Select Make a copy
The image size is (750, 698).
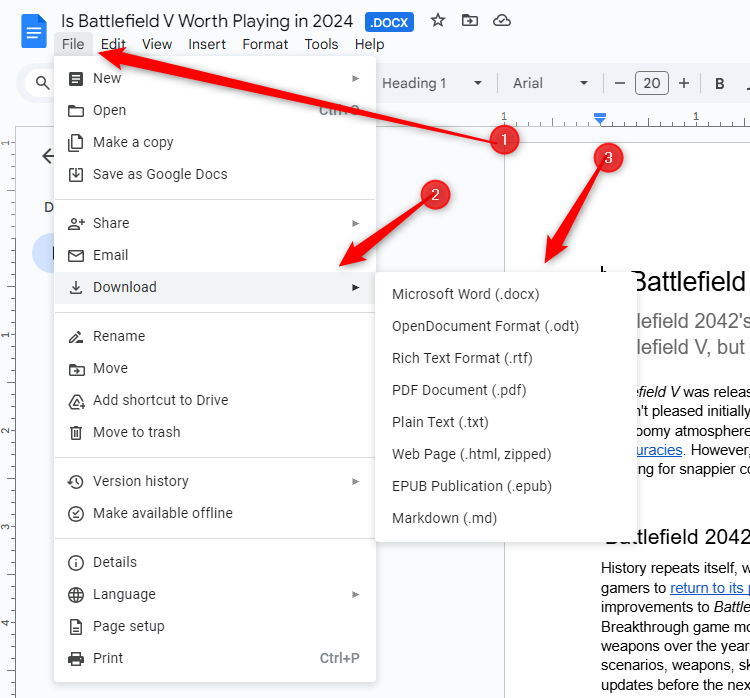pyautogui.click(x=215, y=142)
